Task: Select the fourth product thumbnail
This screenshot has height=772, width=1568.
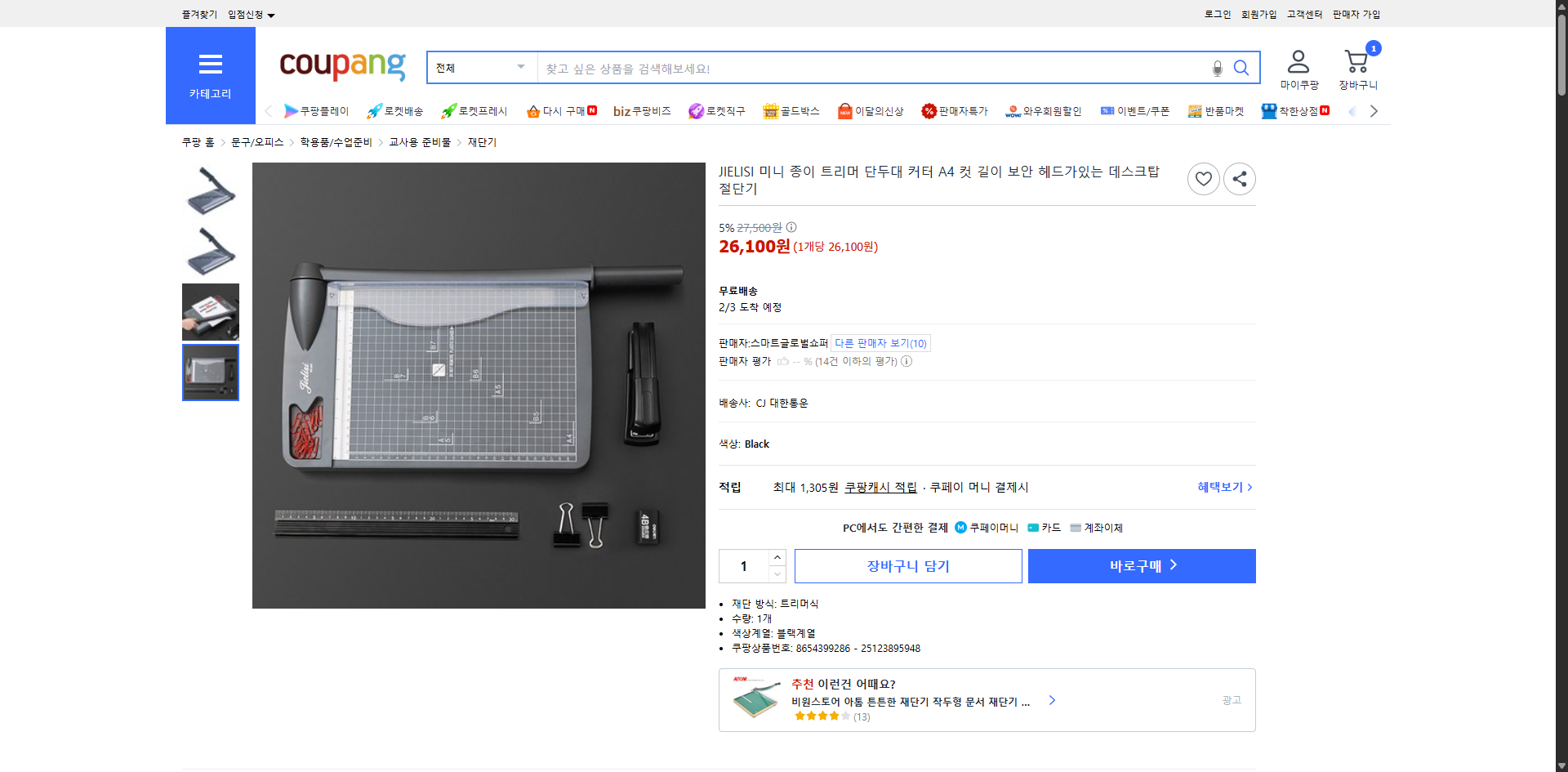Action: click(x=210, y=373)
